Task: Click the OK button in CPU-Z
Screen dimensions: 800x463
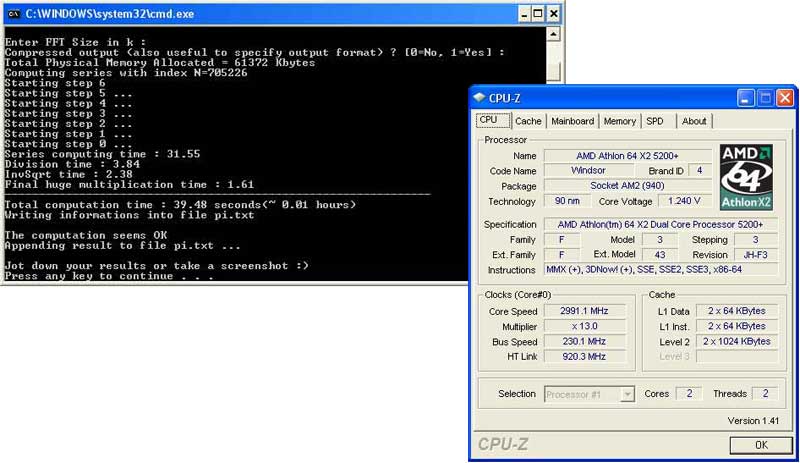Action: 761,445
